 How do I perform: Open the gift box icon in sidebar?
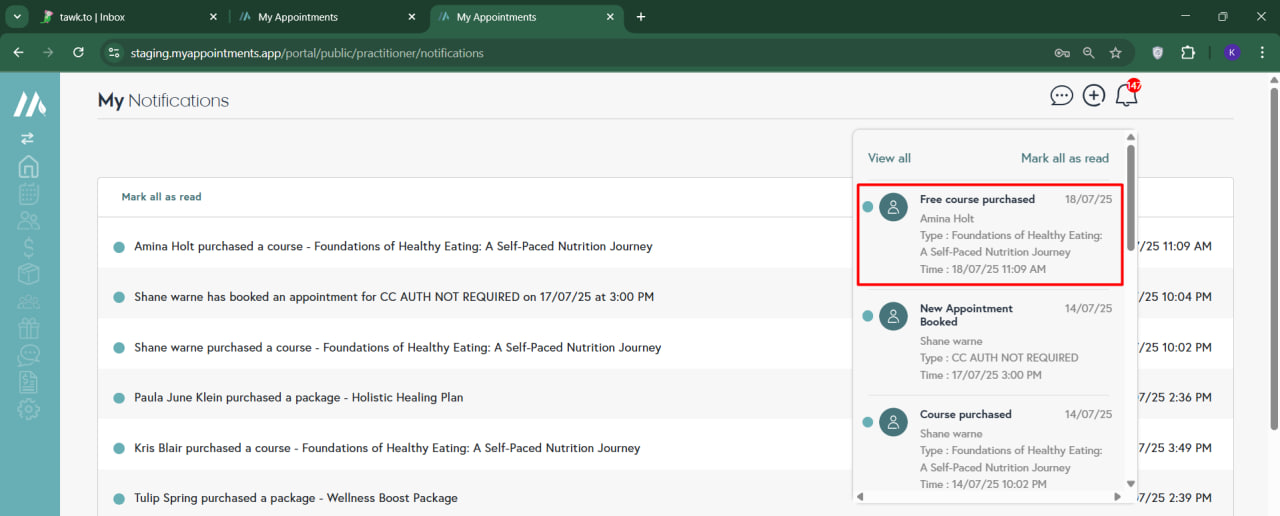point(28,328)
